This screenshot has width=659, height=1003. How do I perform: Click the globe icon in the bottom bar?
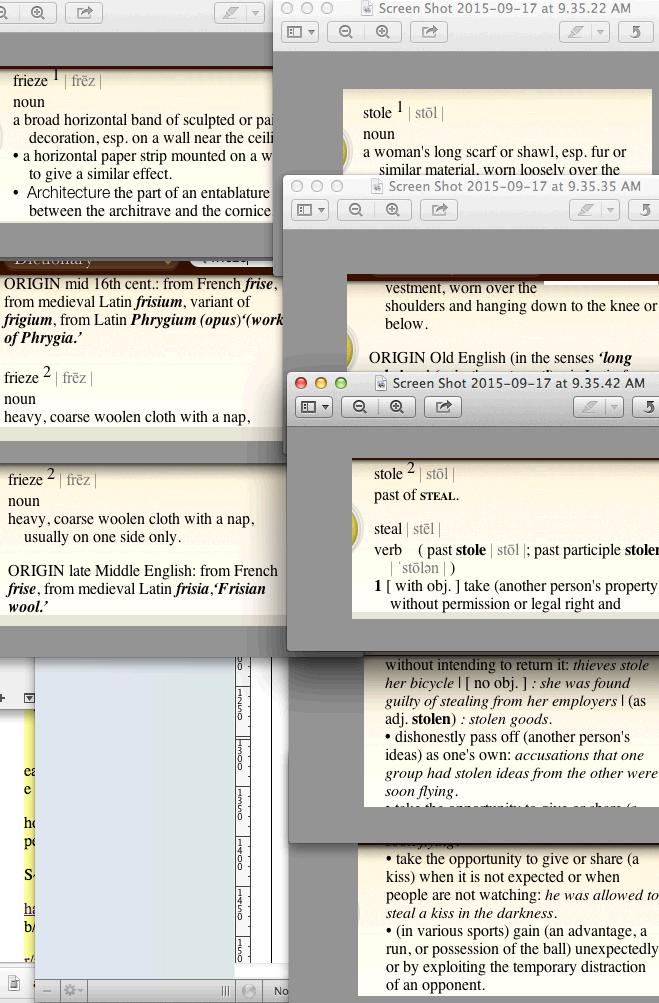[250, 991]
